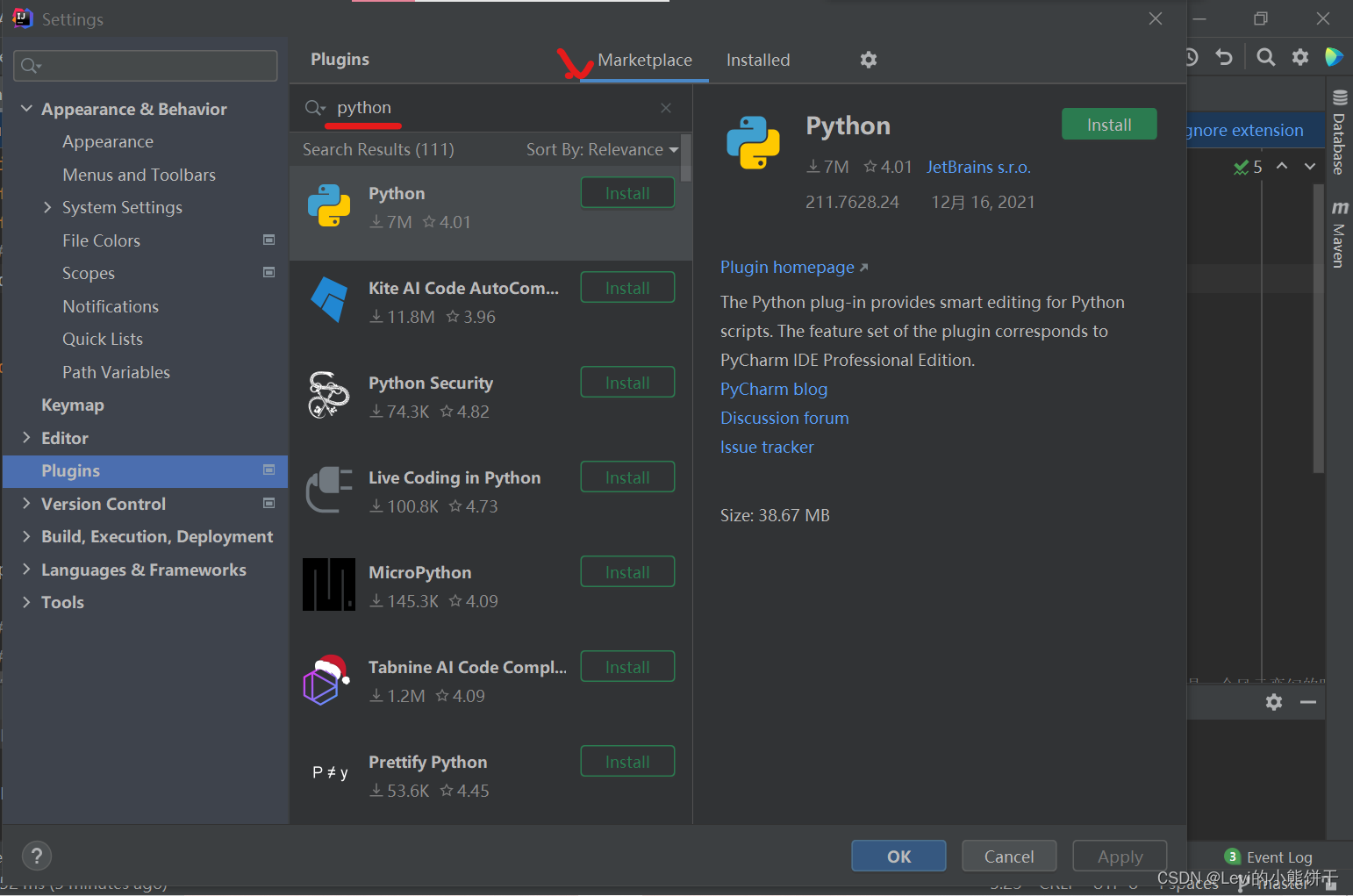Image resolution: width=1353 pixels, height=896 pixels.
Task: Open the PyCharm blog link
Action: (774, 389)
